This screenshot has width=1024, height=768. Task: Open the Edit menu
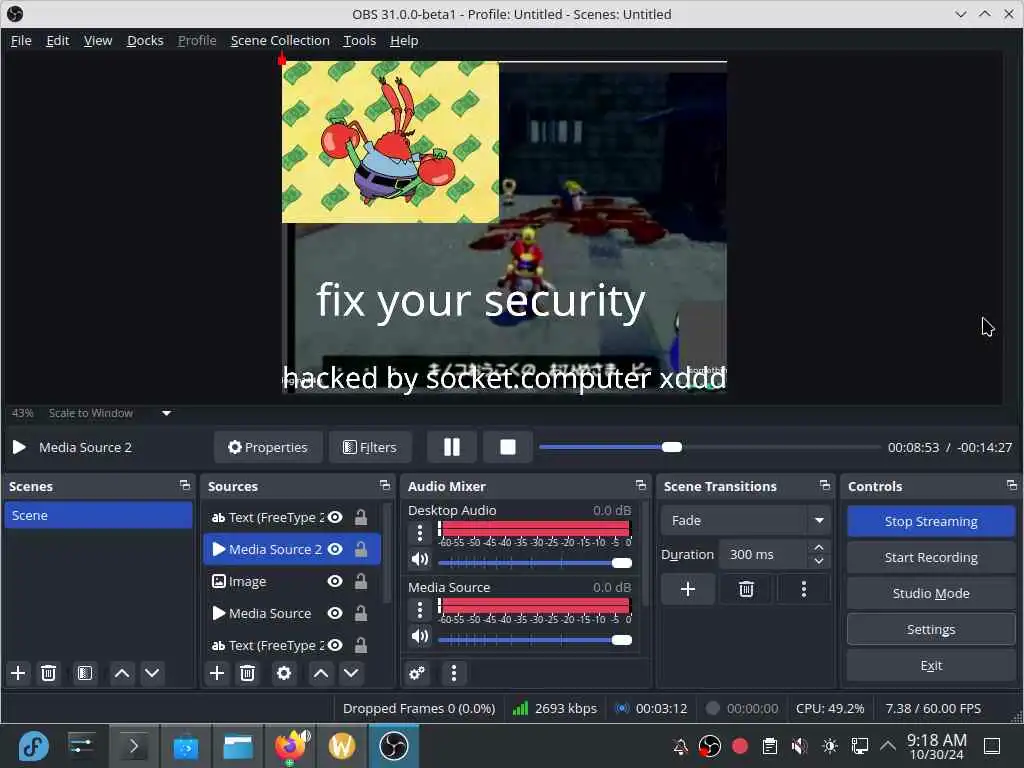click(x=57, y=40)
